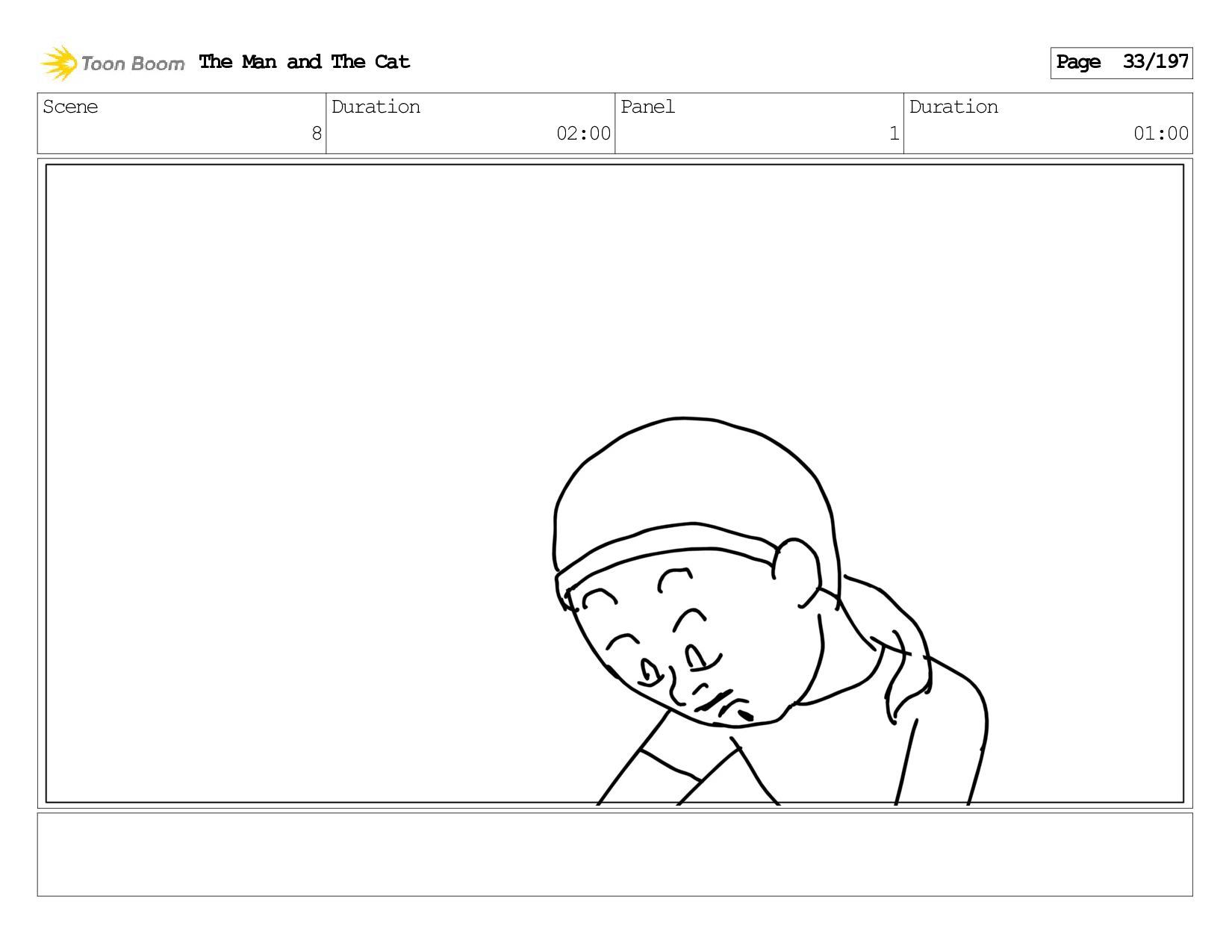
Task: Click the 'Scene' header label
Action: [x=70, y=107]
